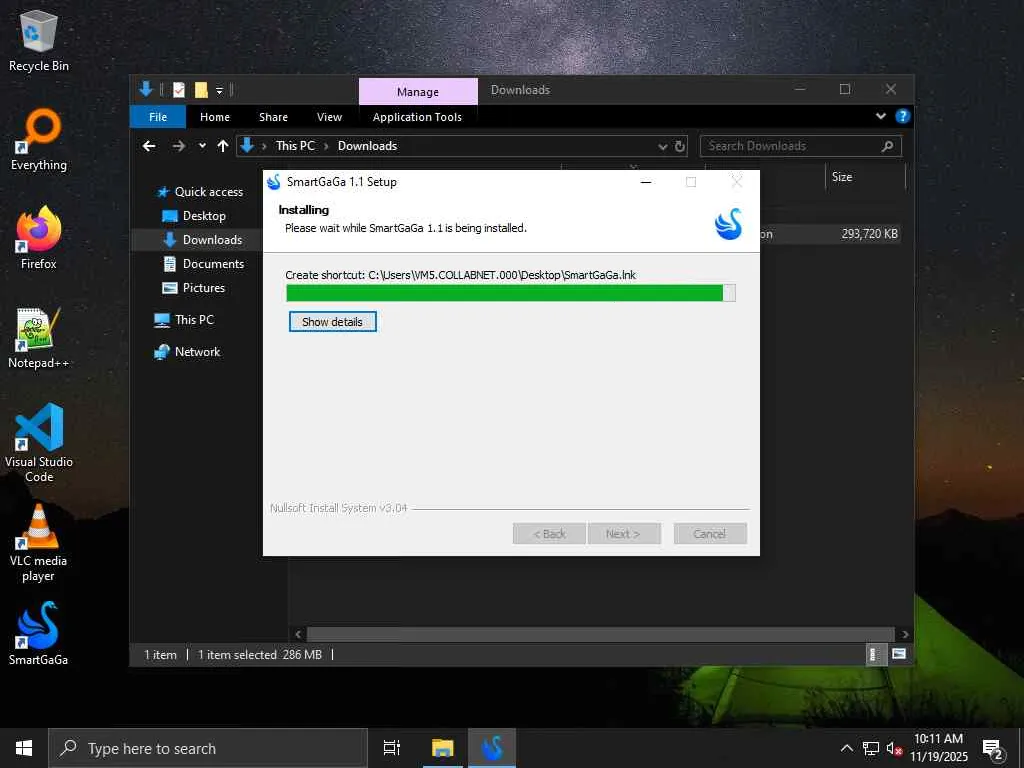
Task: Click the chevron after This PC in address bar
Action: (327, 146)
